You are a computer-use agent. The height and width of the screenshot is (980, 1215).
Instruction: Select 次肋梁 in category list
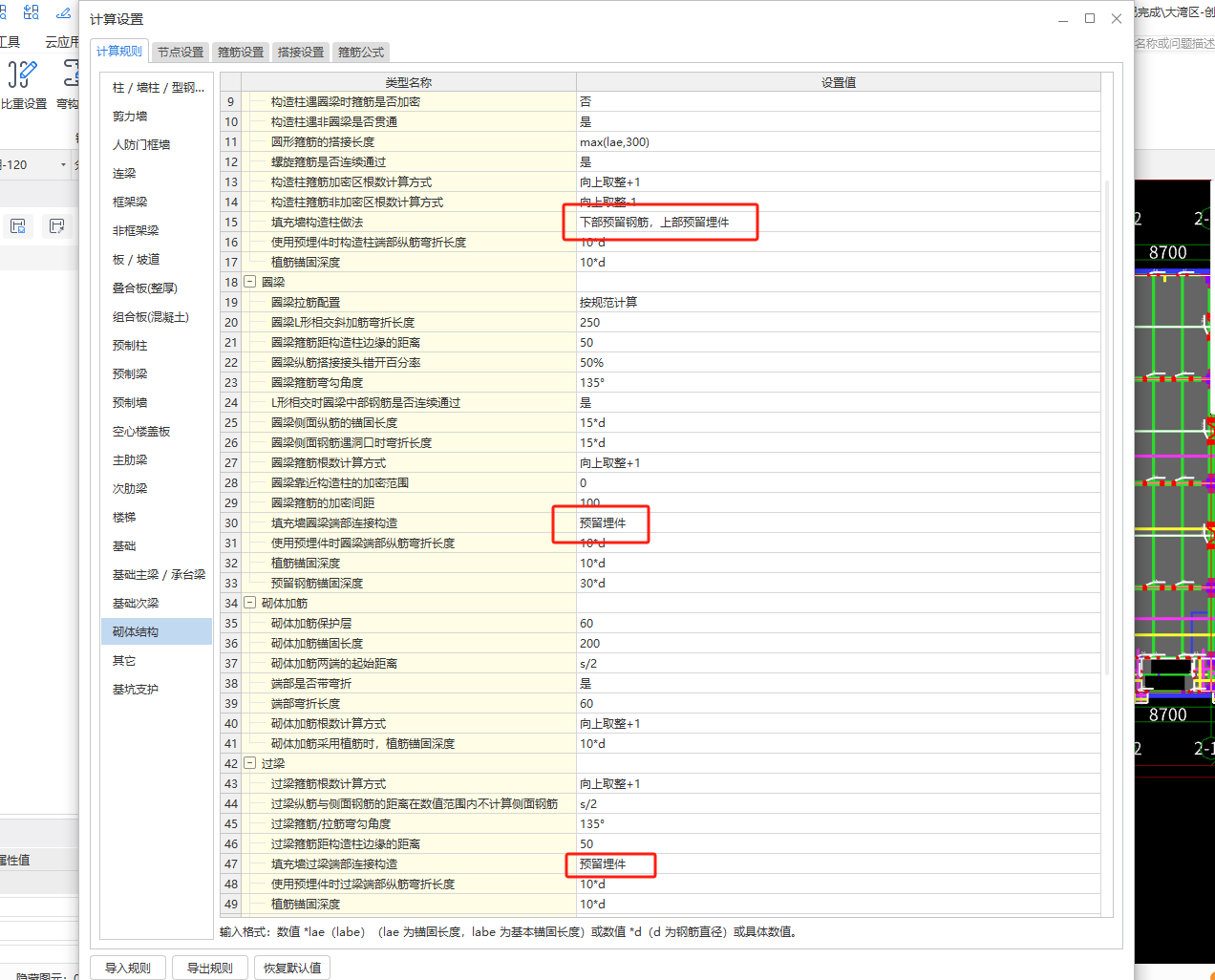click(157, 489)
